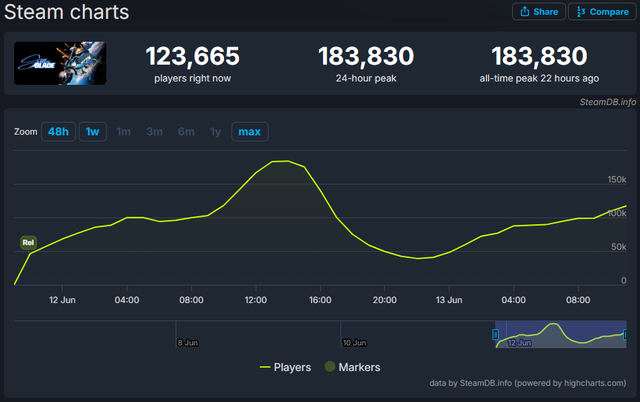Open the Compare button

(602, 11)
